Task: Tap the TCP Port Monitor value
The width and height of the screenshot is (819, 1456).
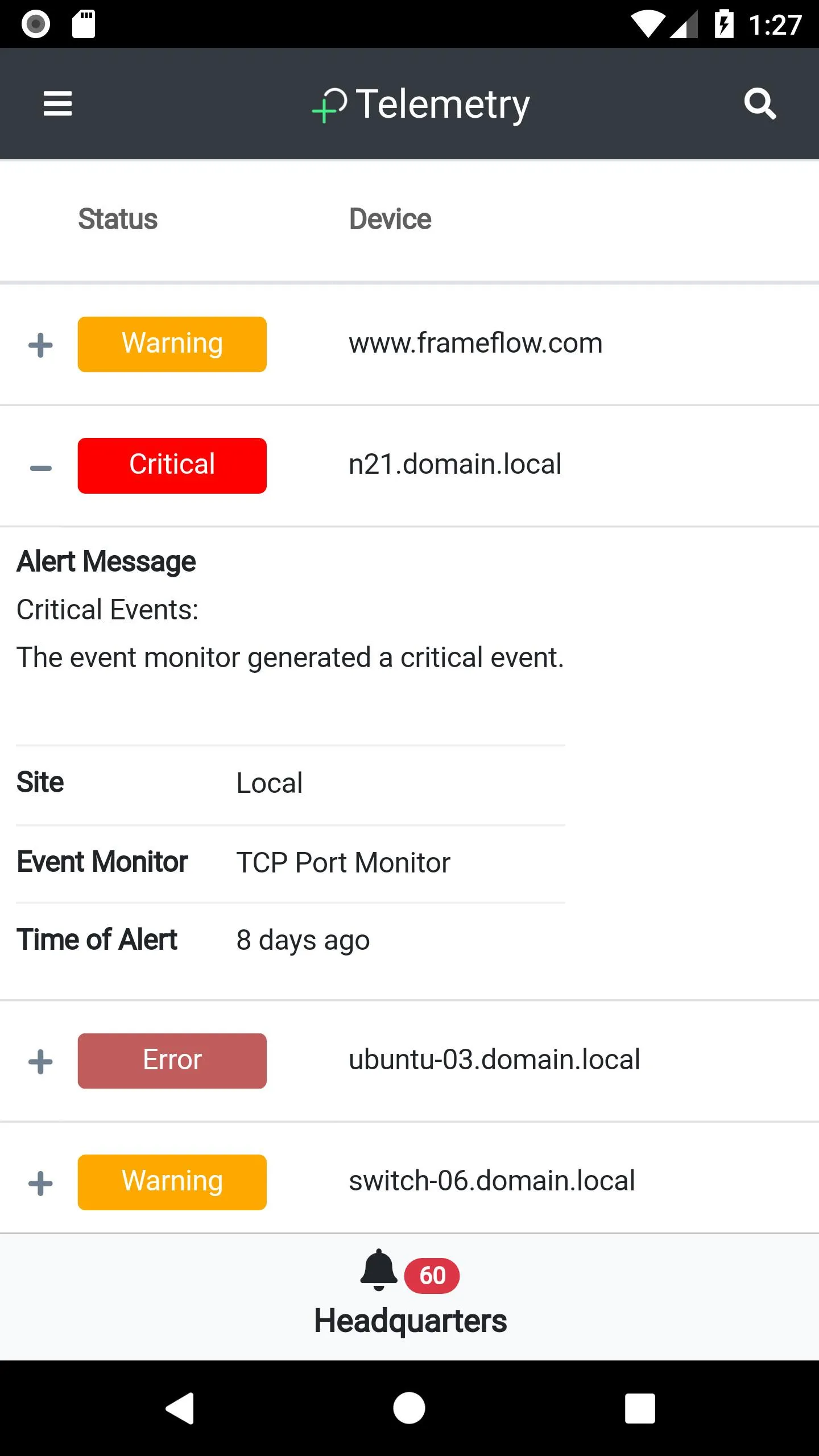Action: pyautogui.click(x=343, y=863)
